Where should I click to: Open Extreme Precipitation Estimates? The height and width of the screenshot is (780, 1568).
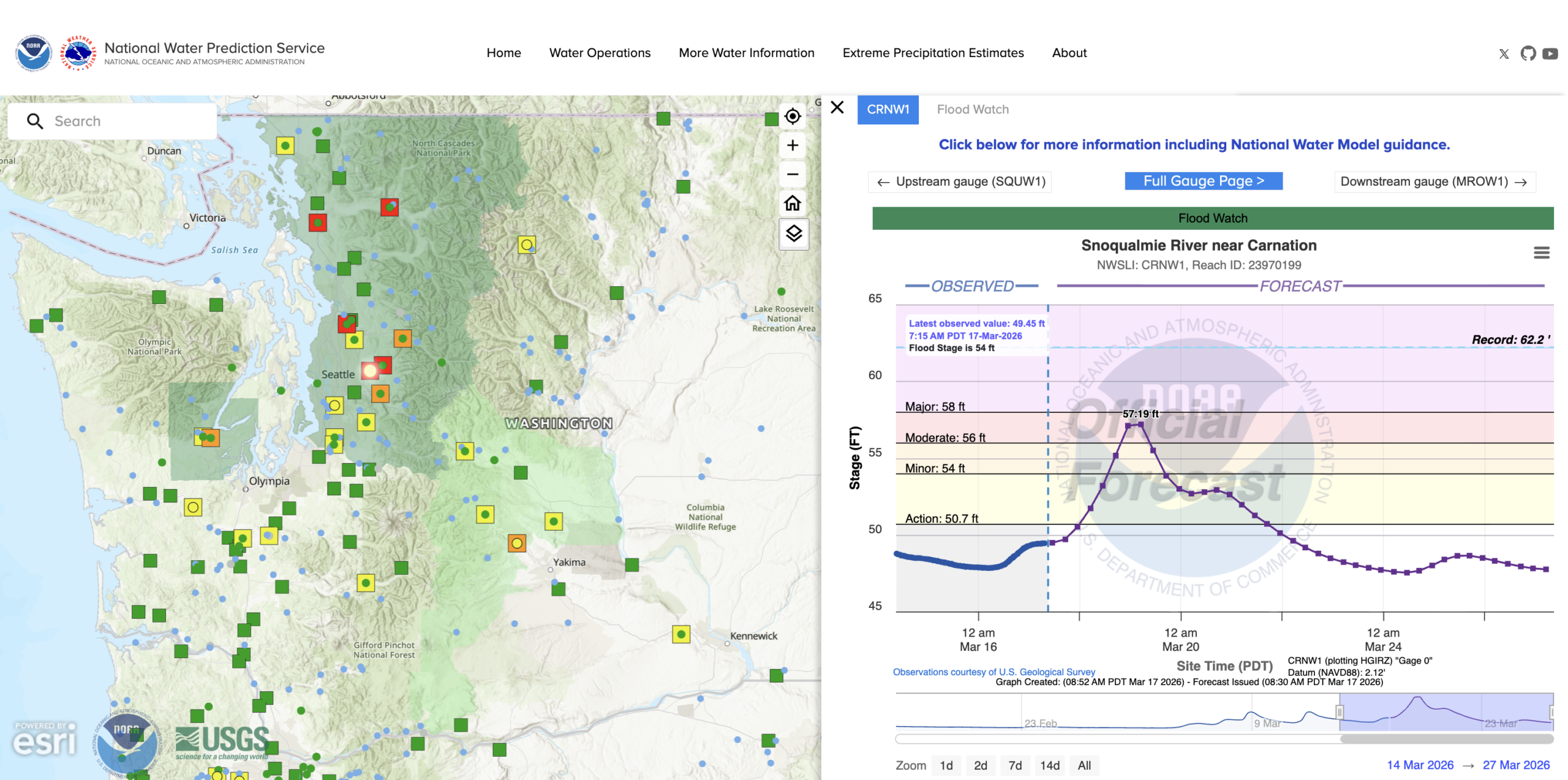click(x=933, y=53)
